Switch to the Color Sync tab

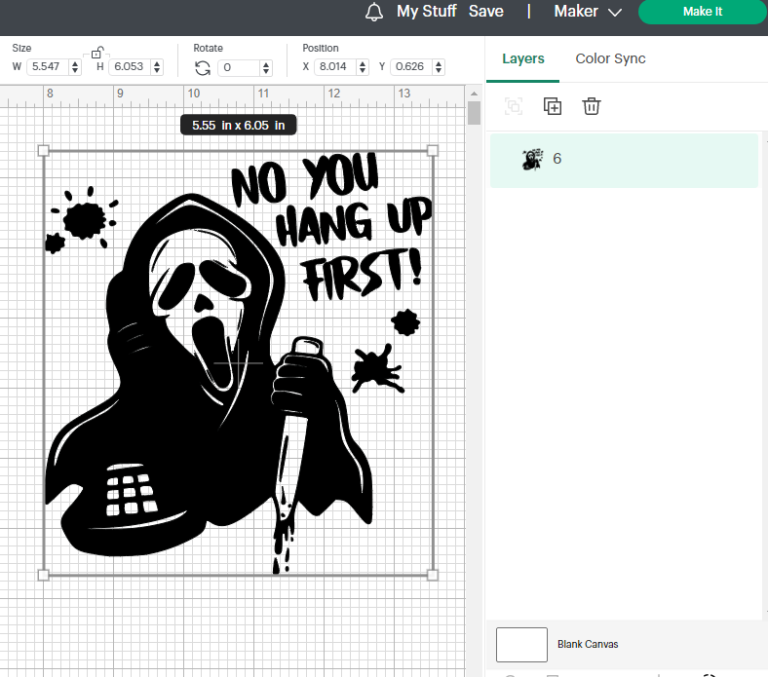(610, 59)
